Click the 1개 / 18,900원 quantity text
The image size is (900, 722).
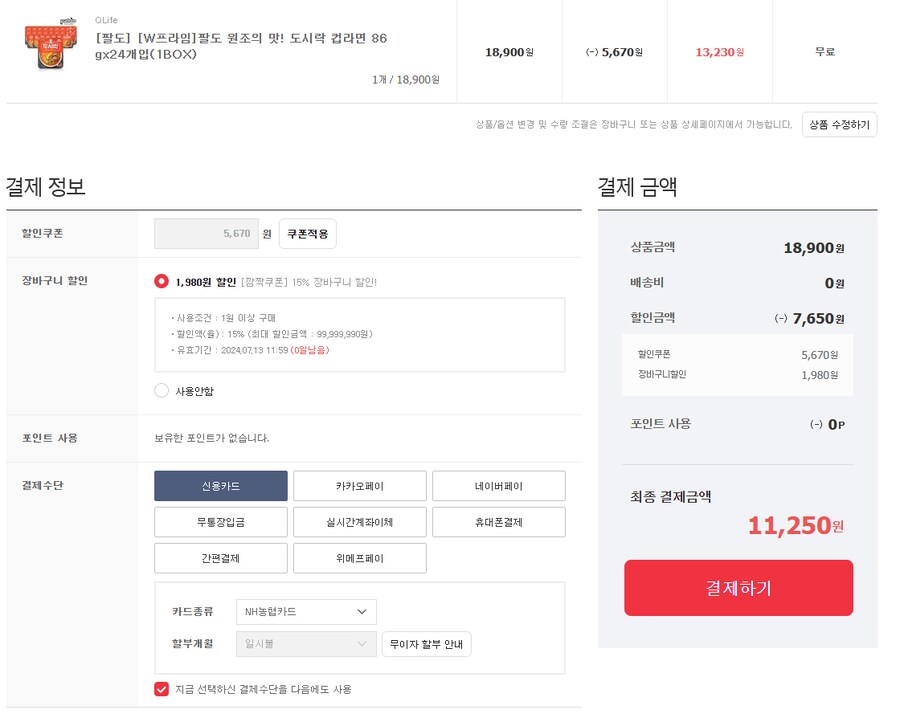coord(406,80)
